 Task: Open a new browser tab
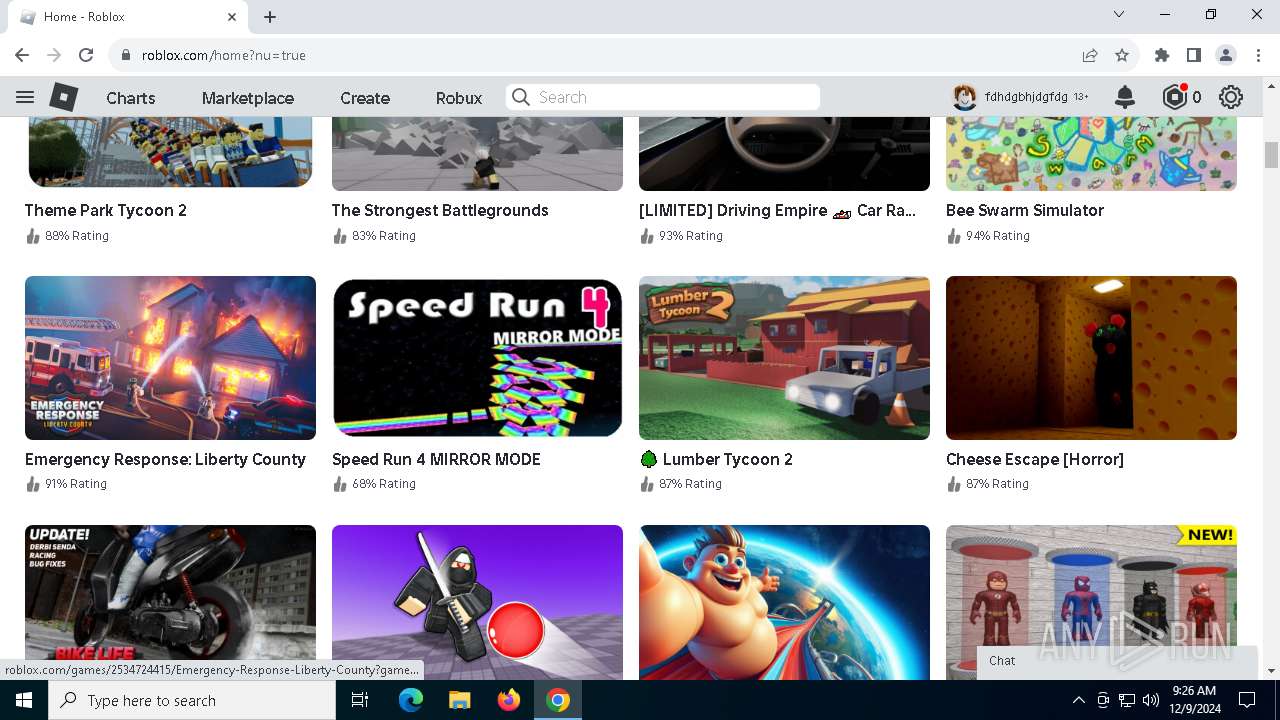(x=270, y=17)
